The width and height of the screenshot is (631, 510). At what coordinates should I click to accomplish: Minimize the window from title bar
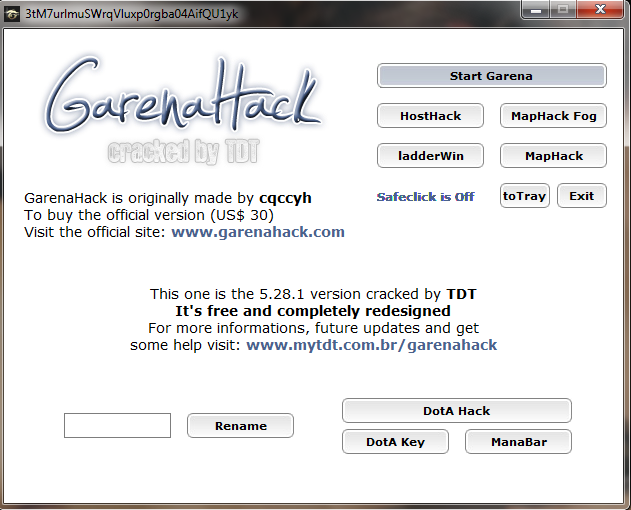click(536, 9)
